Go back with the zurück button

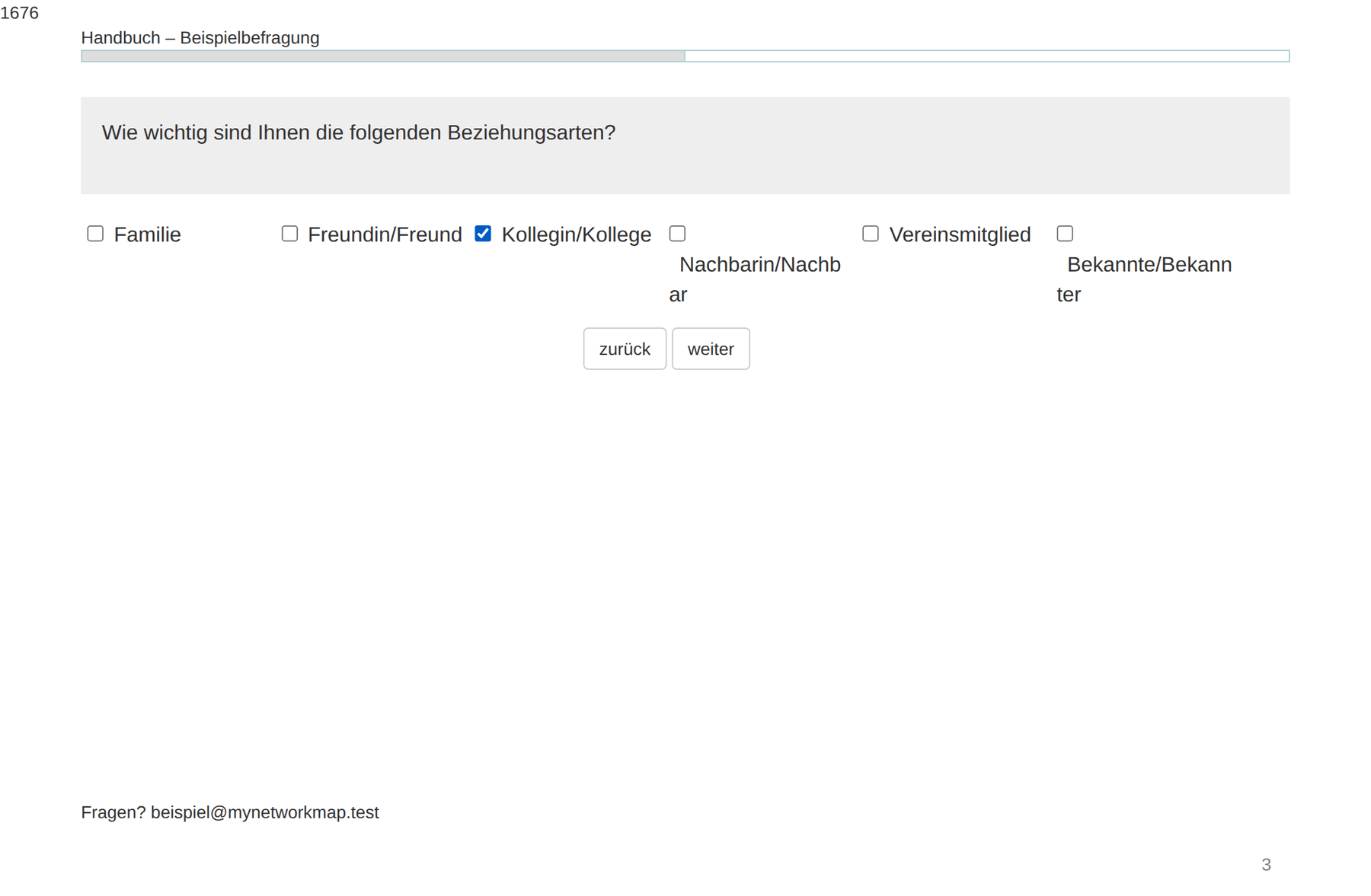click(x=625, y=349)
